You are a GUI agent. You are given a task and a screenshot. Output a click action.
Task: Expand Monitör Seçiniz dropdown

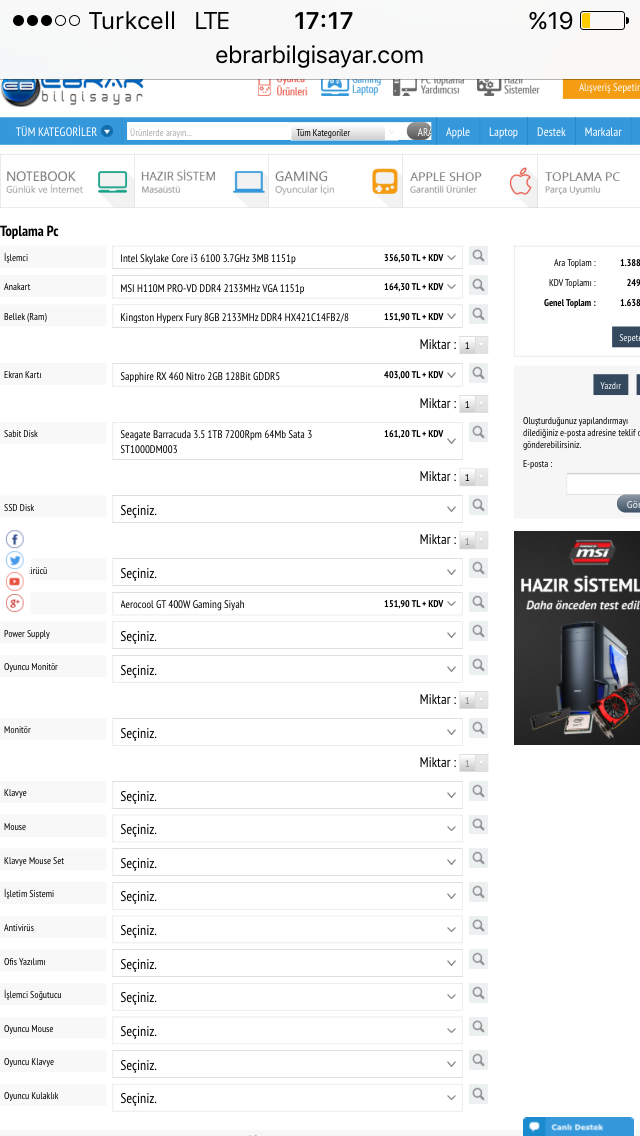[287, 732]
